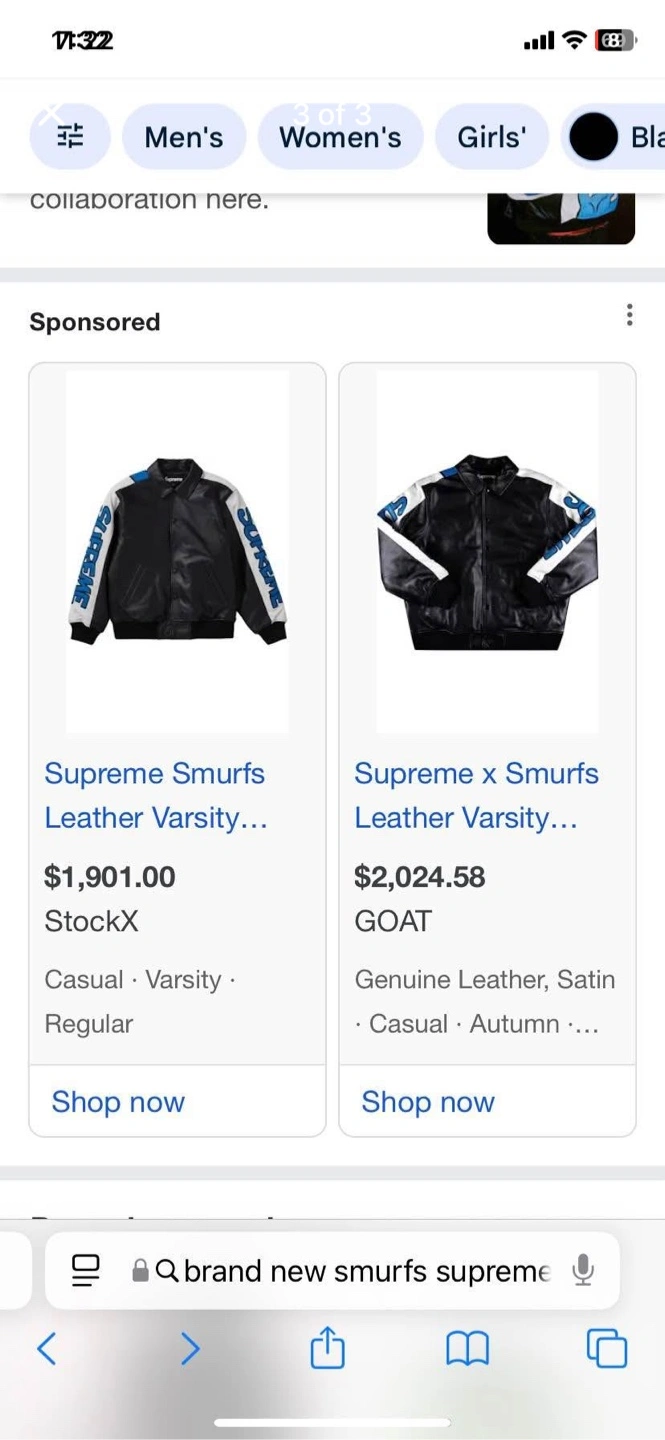
Task: Open the search filters icon chip
Action: click(70, 137)
